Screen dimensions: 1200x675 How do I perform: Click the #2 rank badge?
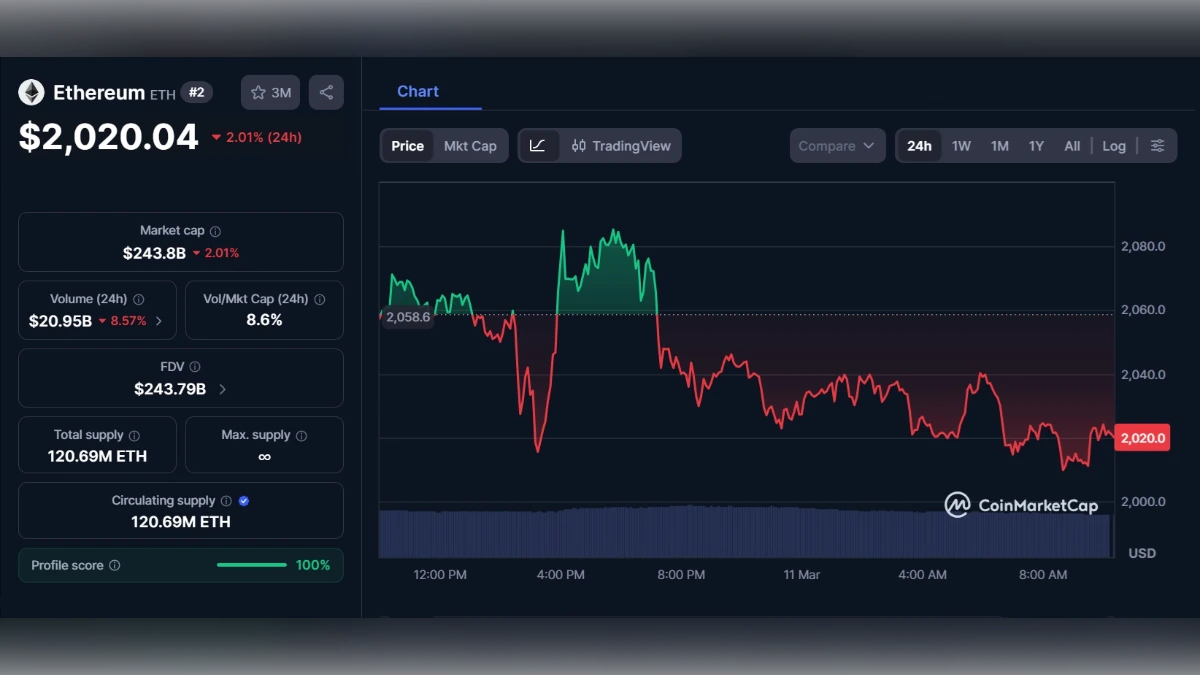pos(196,92)
